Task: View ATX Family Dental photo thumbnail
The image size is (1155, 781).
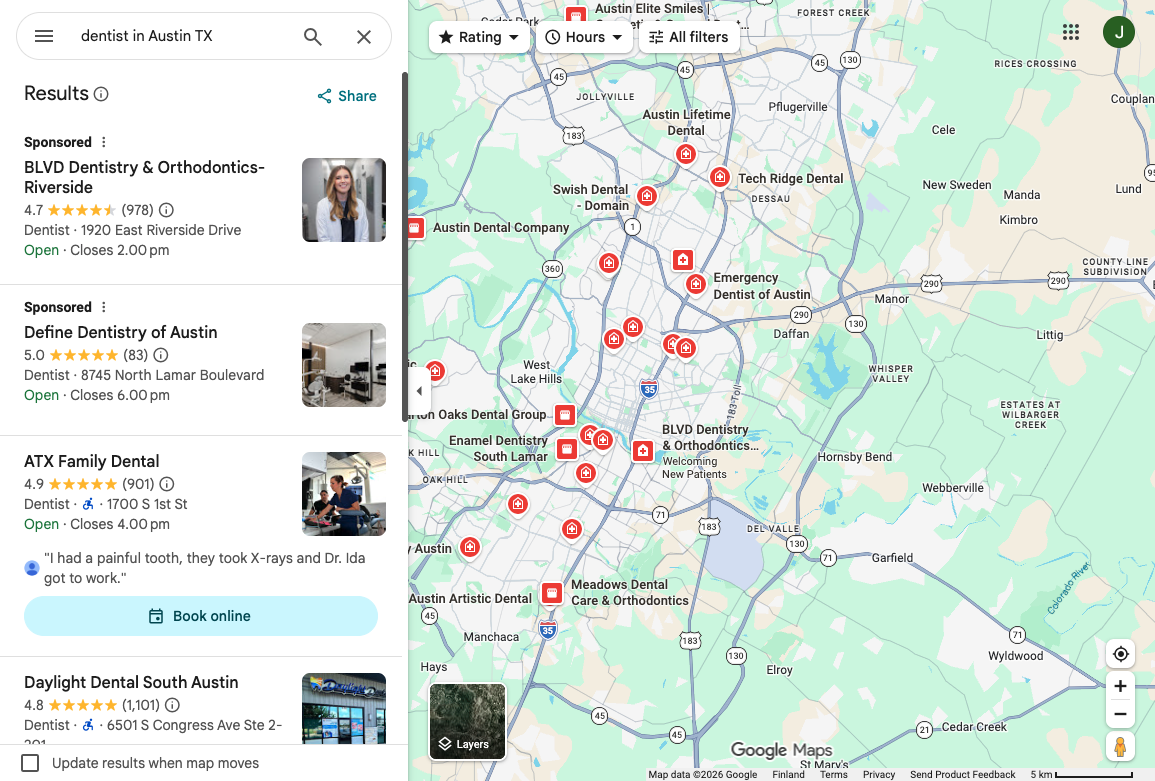Action: pos(344,494)
